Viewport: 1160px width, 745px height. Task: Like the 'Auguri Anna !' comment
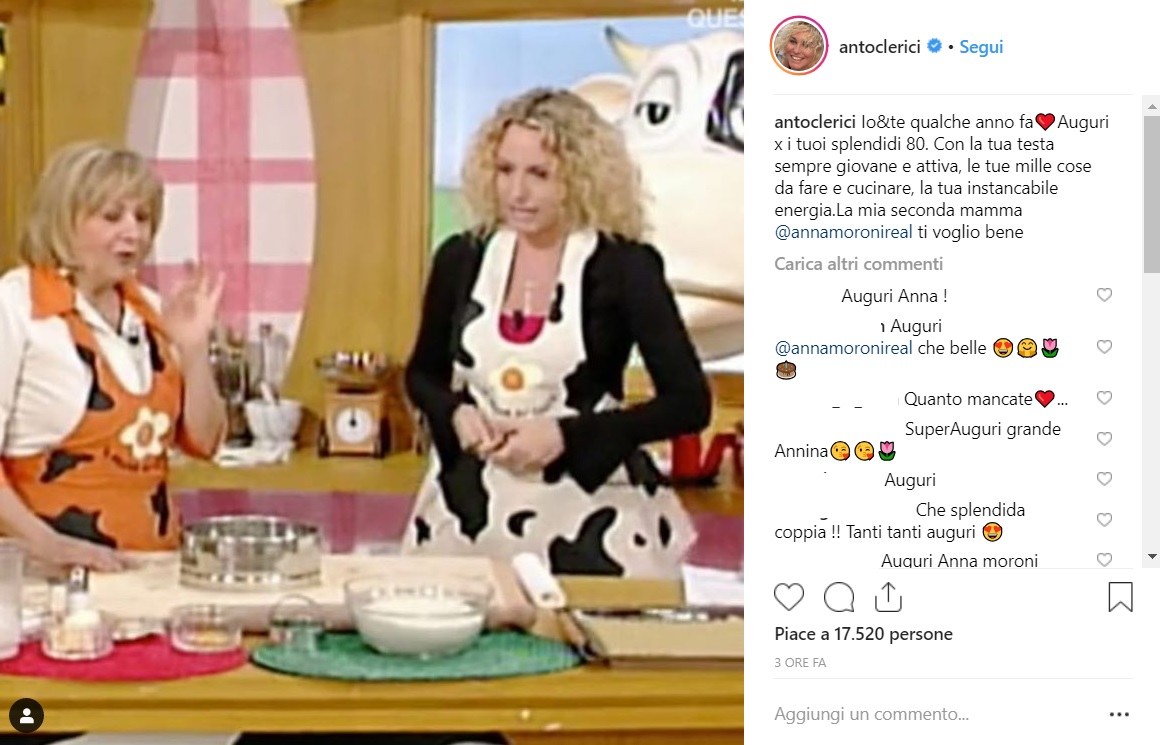coord(1104,295)
